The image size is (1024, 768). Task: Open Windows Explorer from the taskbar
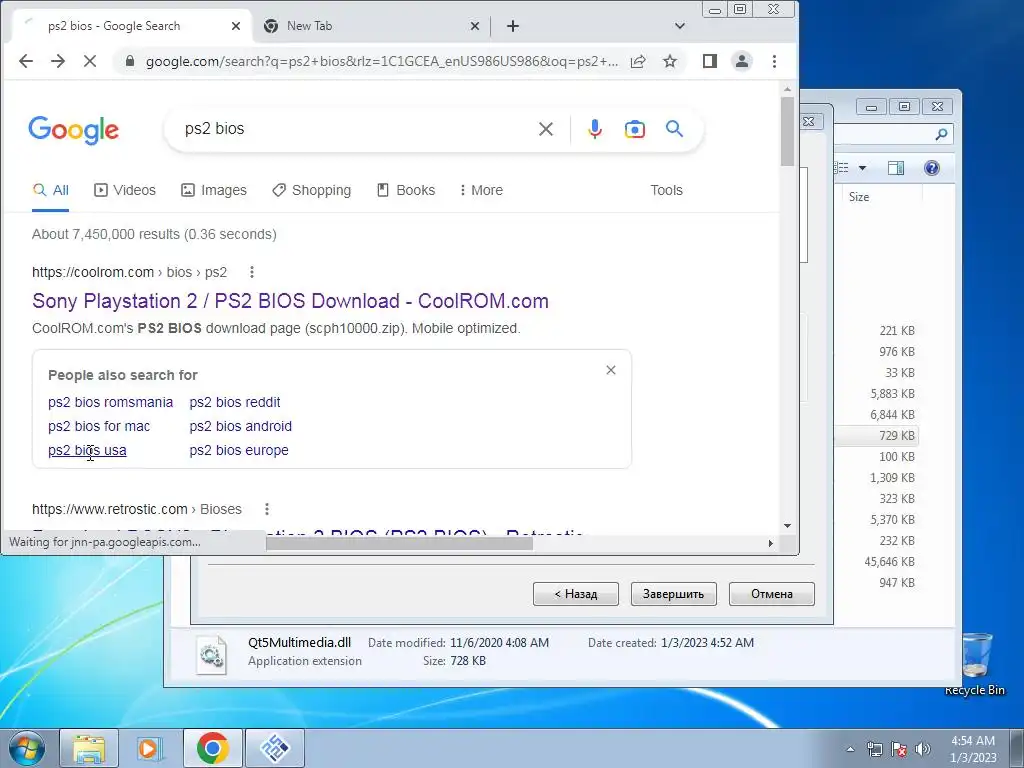(x=89, y=748)
